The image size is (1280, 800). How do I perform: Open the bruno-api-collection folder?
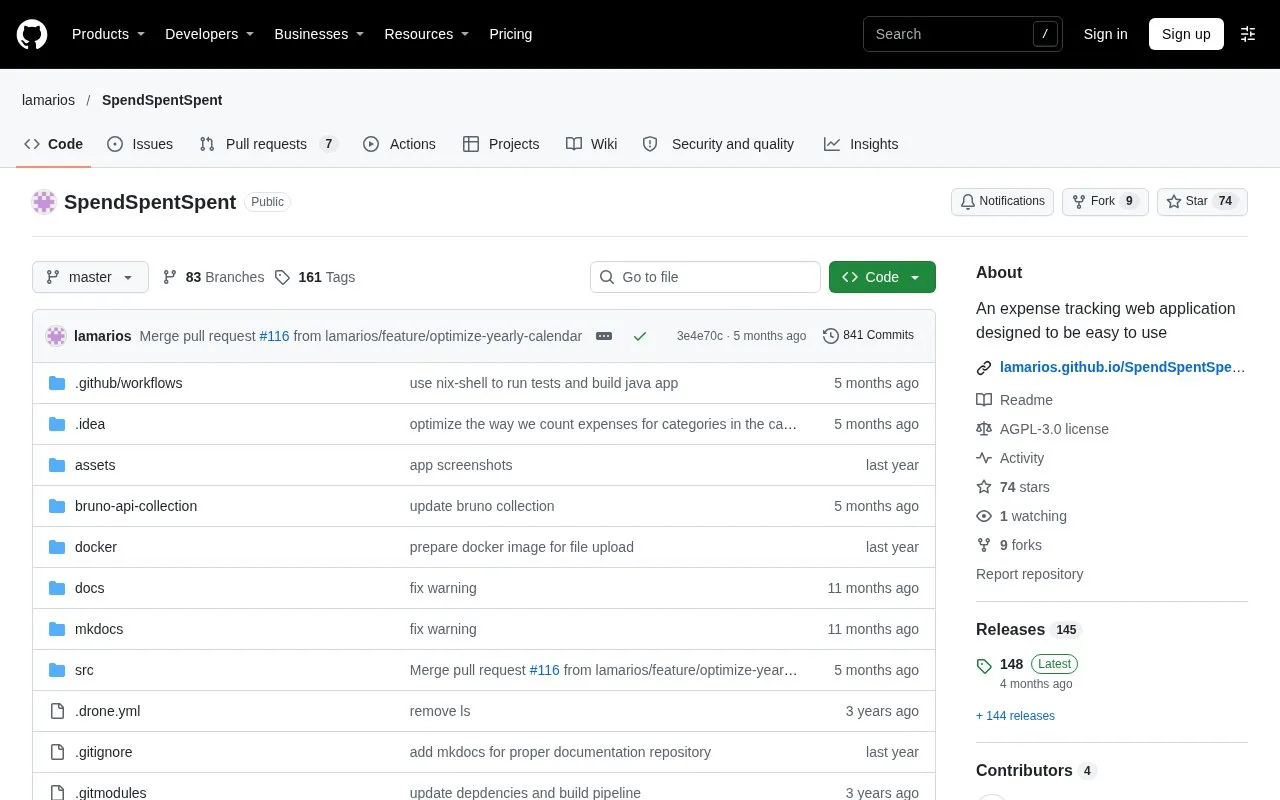[136, 506]
